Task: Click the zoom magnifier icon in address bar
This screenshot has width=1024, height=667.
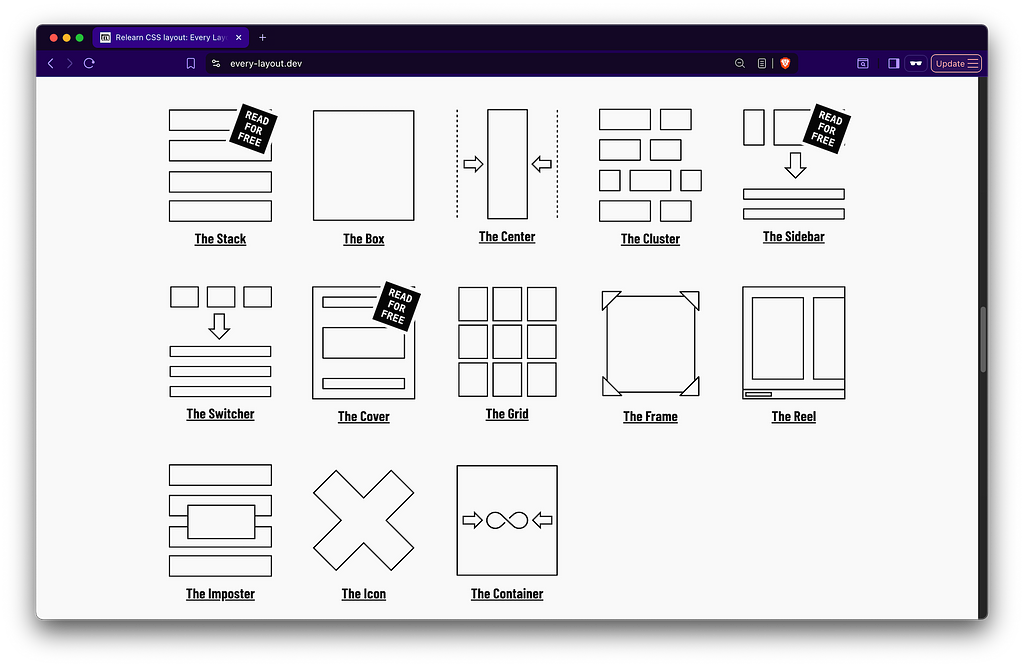Action: coord(740,63)
